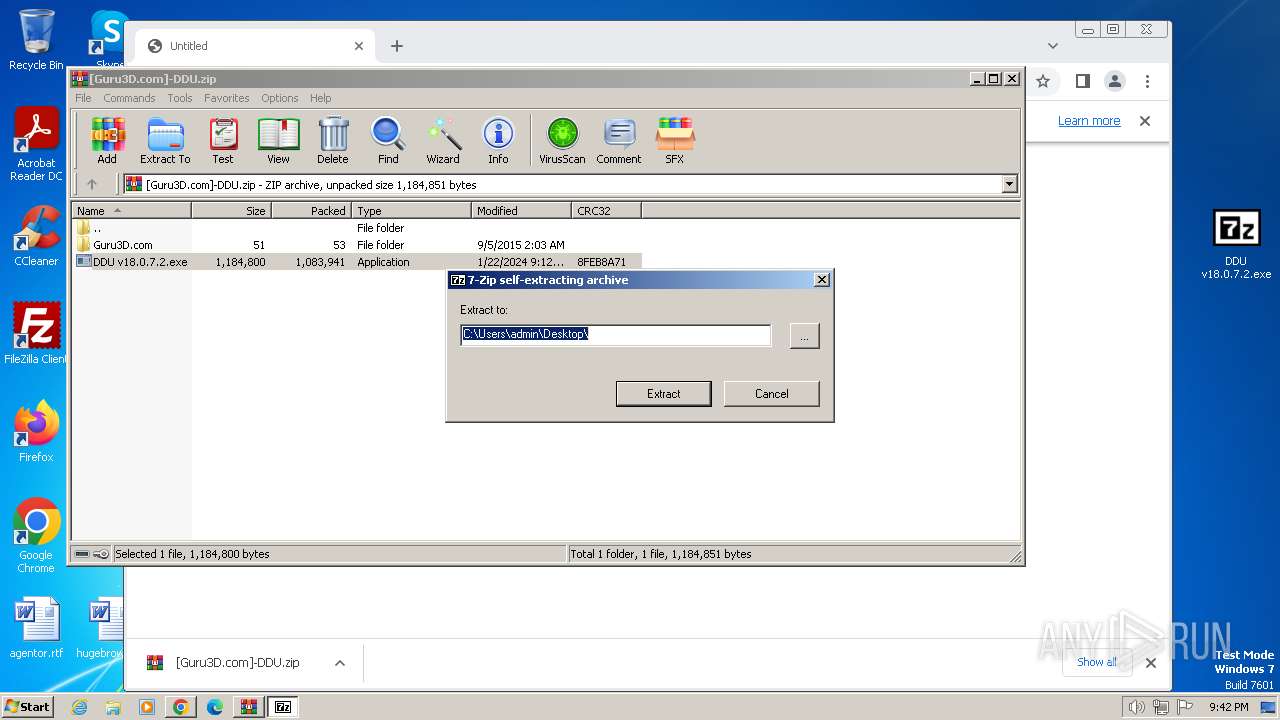Open the Help menu
This screenshot has height=720, width=1280.
pyautogui.click(x=320, y=98)
